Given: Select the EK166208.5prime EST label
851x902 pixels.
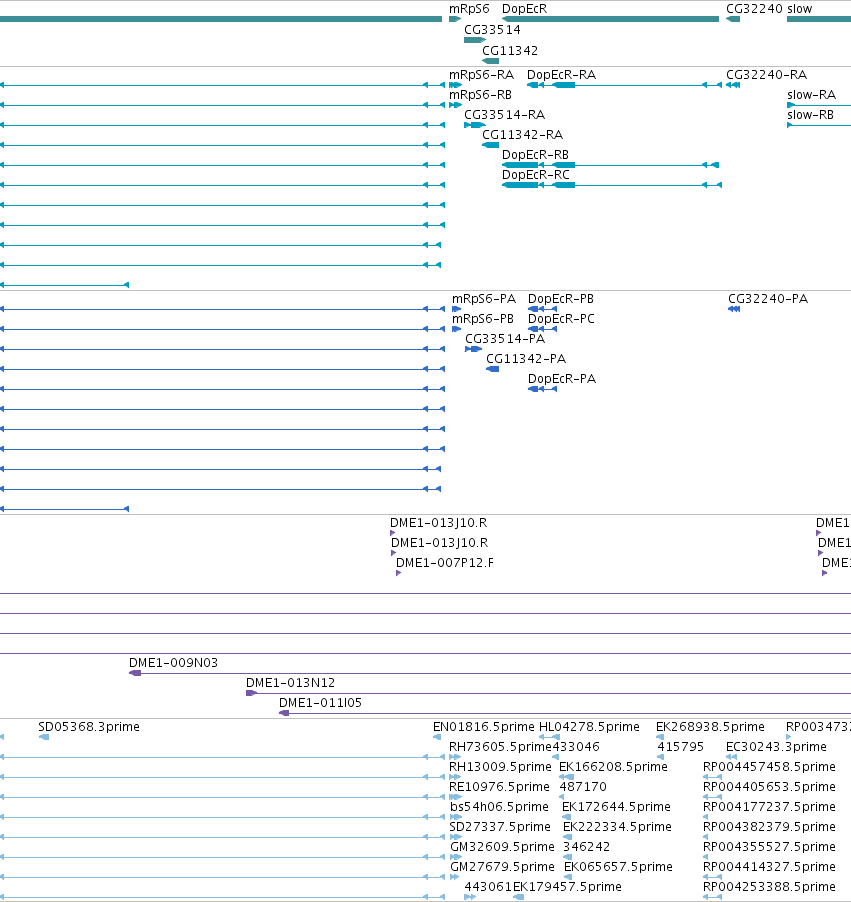Looking at the screenshot, I should 613,767.
